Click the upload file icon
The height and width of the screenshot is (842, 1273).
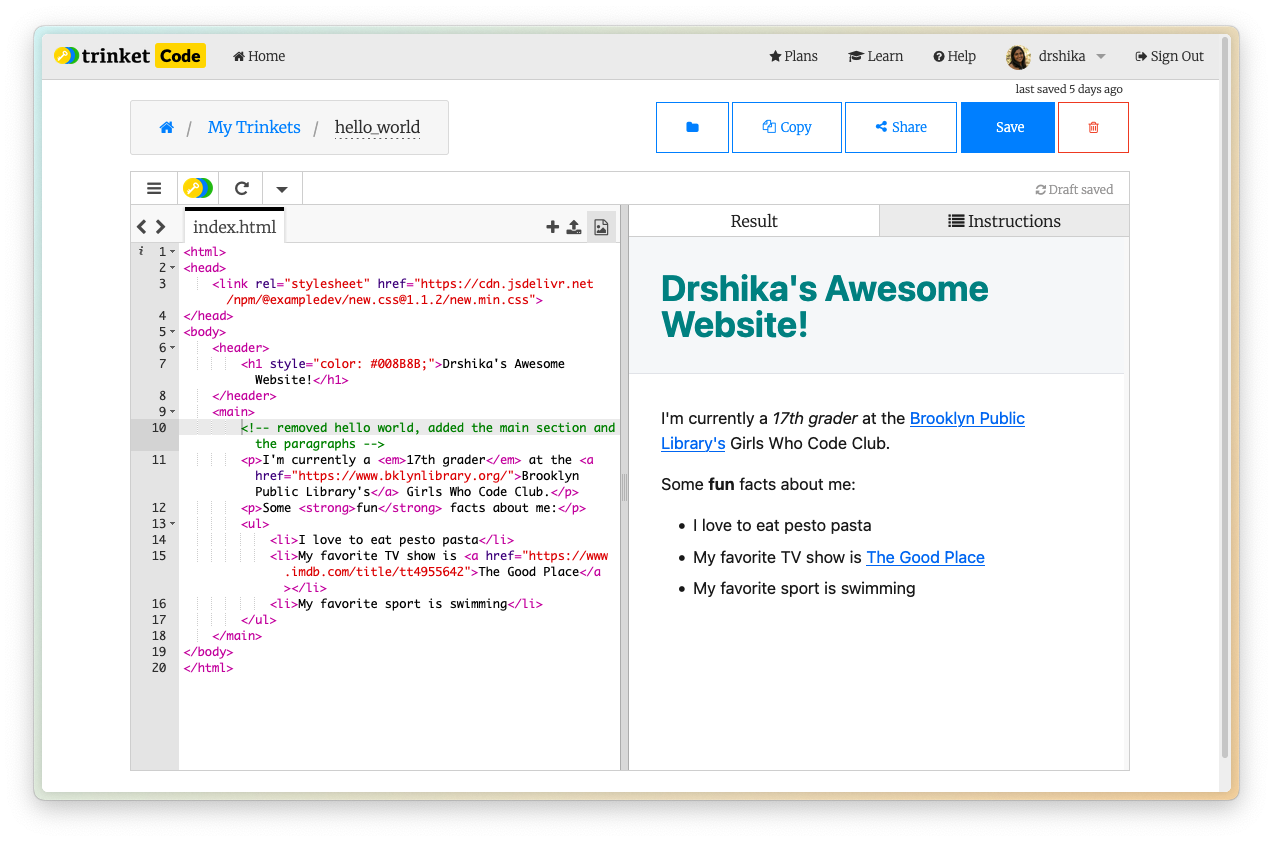coord(574,227)
